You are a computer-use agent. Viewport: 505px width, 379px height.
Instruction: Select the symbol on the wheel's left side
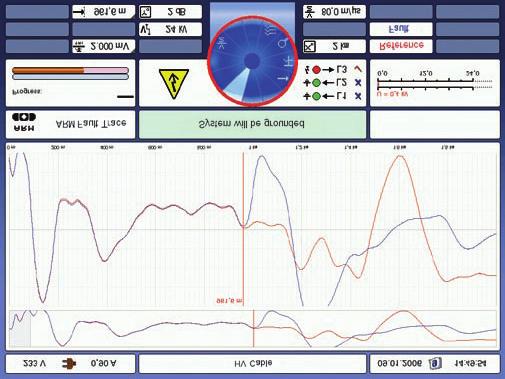(x=221, y=43)
